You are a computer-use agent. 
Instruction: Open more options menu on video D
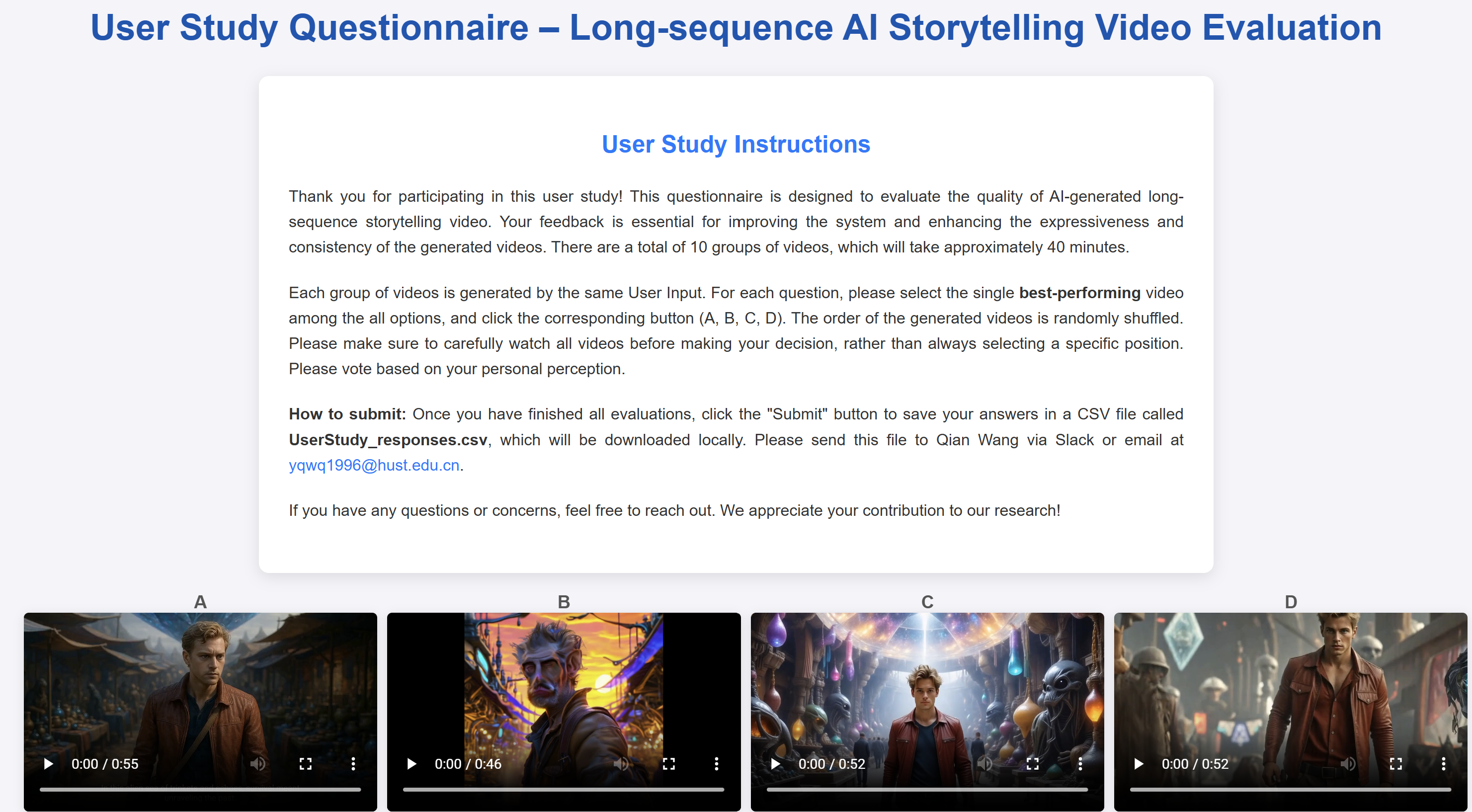1444,764
